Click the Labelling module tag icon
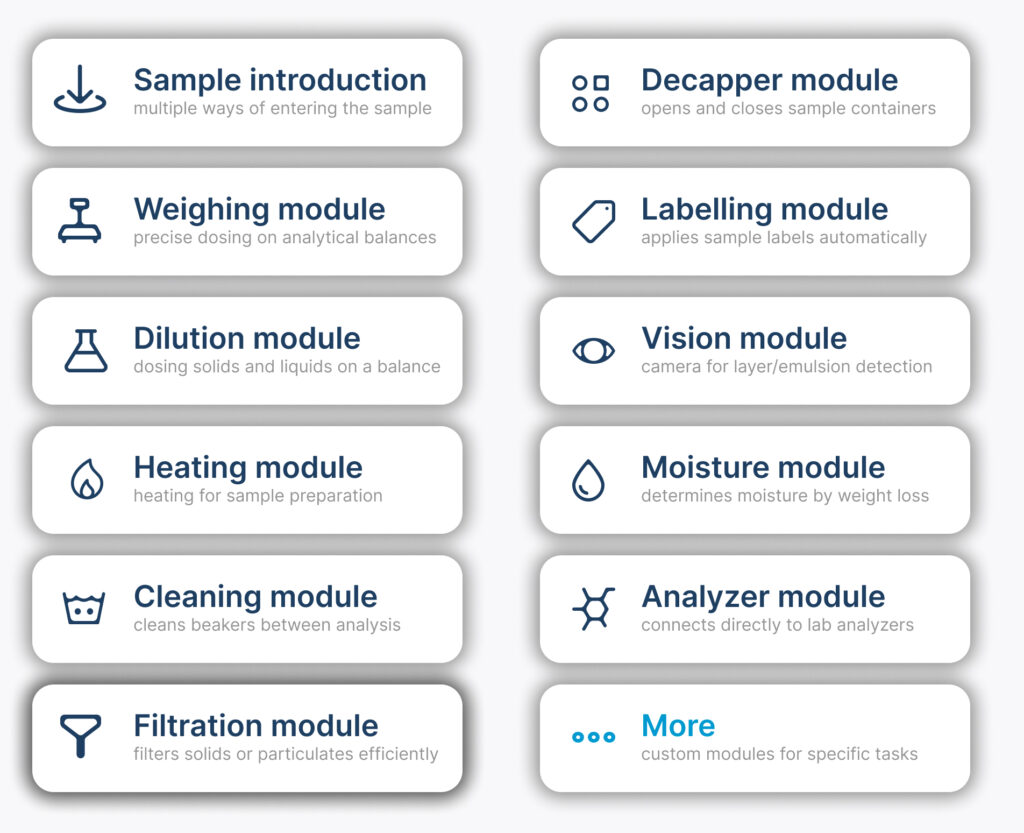The image size is (1024, 833). [593, 221]
